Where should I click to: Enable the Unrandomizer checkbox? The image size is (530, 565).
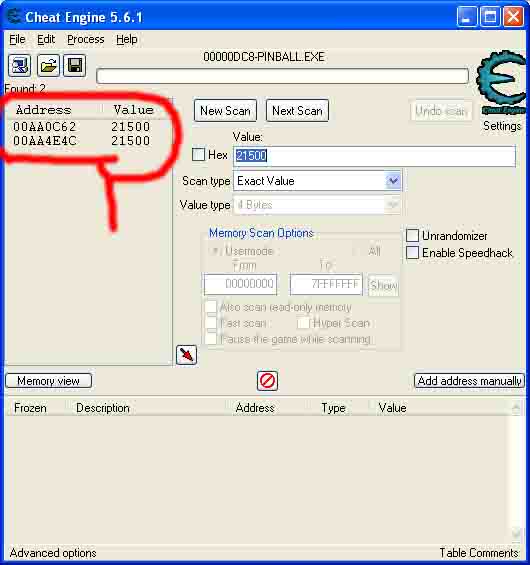click(412, 236)
